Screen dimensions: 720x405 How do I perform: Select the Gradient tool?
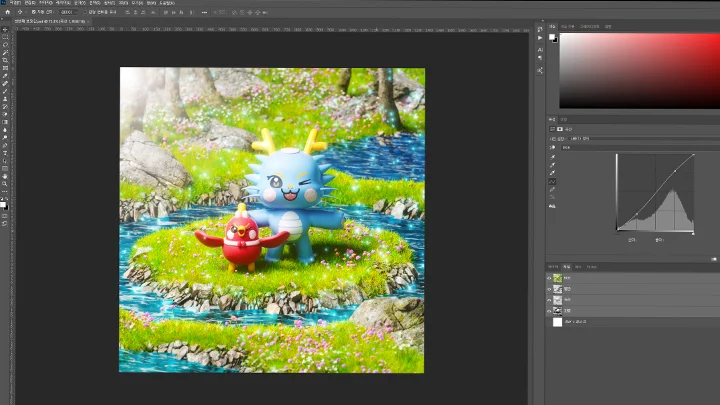[x=5, y=122]
